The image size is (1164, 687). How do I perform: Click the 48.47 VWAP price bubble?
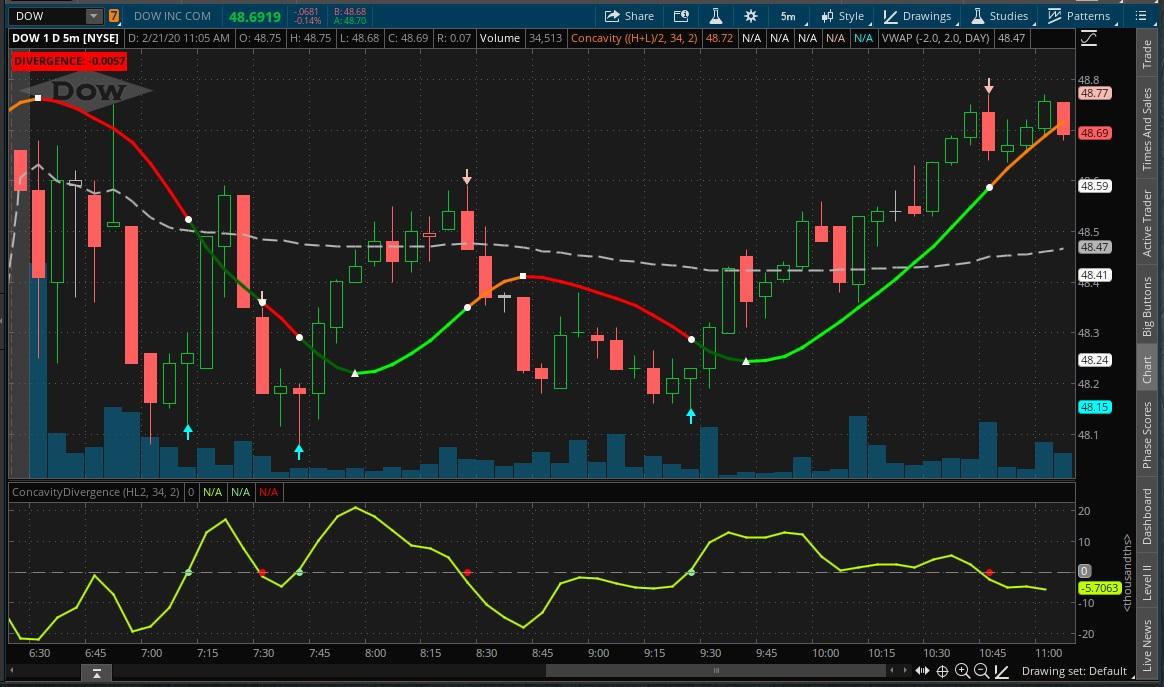click(1094, 247)
